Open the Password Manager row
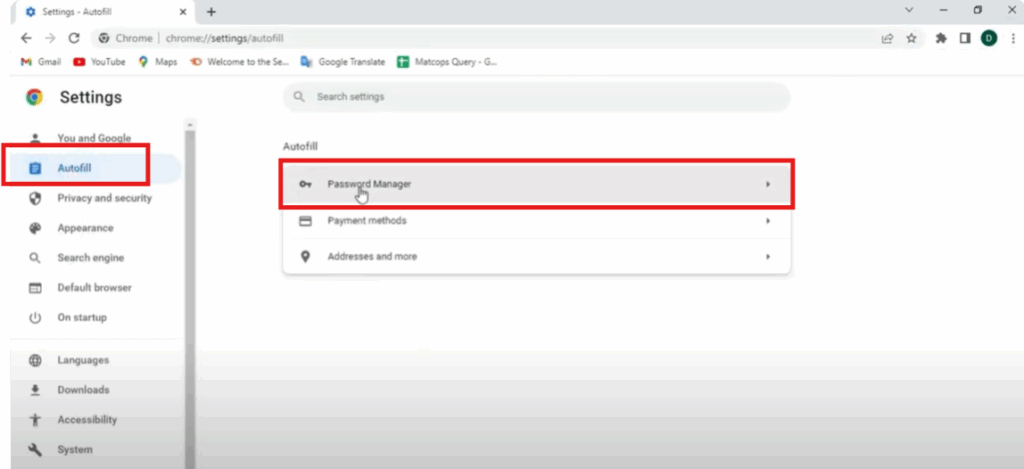The width and height of the screenshot is (1024, 469). [x=536, y=184]
